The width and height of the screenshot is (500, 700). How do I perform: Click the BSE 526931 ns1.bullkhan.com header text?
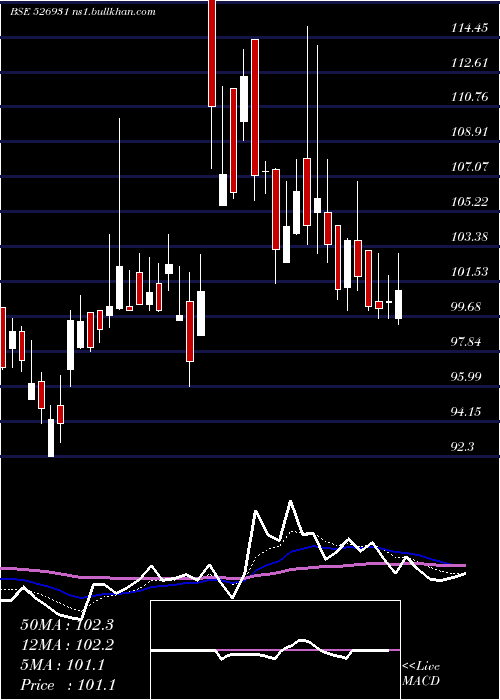coord(83,12)
